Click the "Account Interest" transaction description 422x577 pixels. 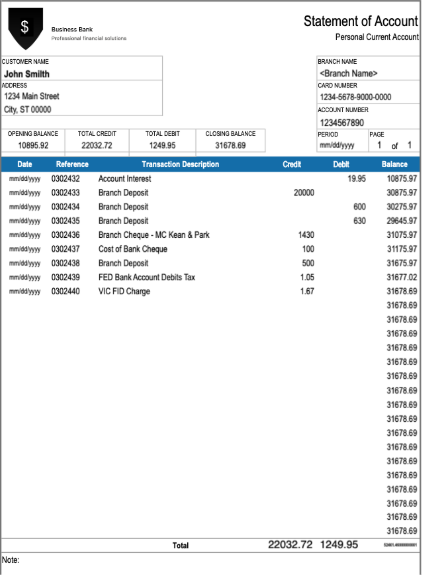pos(125,179)
